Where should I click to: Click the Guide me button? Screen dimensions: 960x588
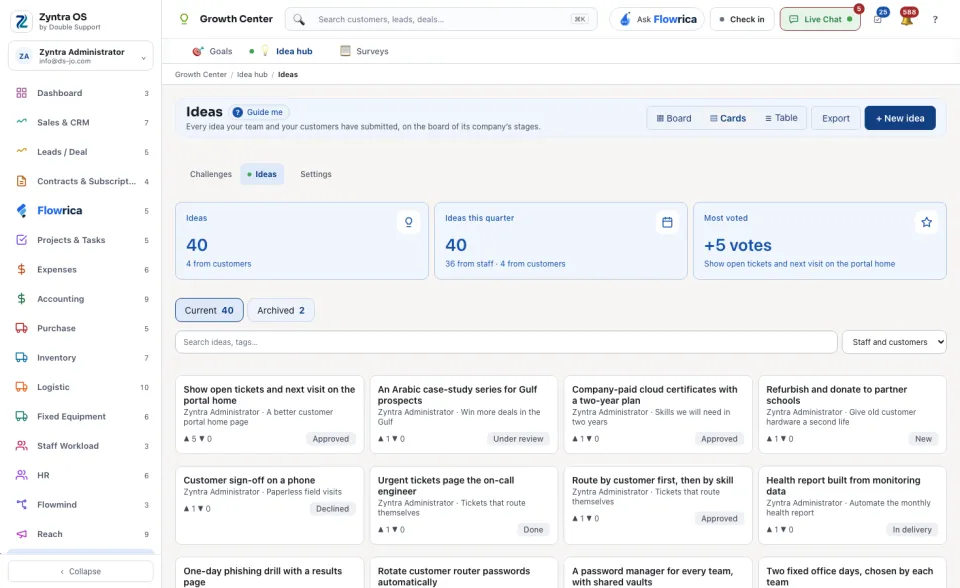click(x=258, y=112)
